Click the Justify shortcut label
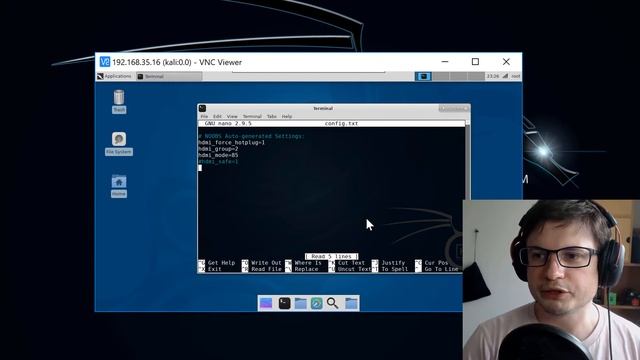This screenshot has height=360, width=640. point(393,263)
